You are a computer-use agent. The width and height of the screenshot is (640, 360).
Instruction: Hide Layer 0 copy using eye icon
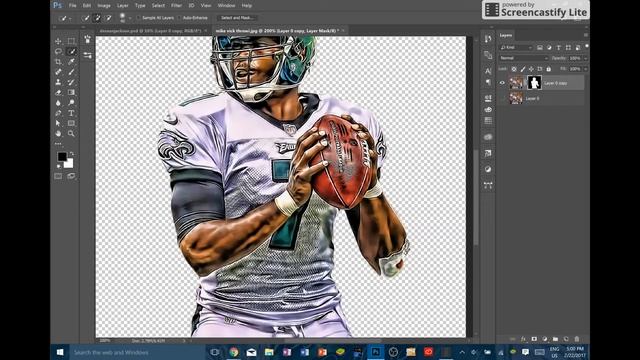coord(502,83)
